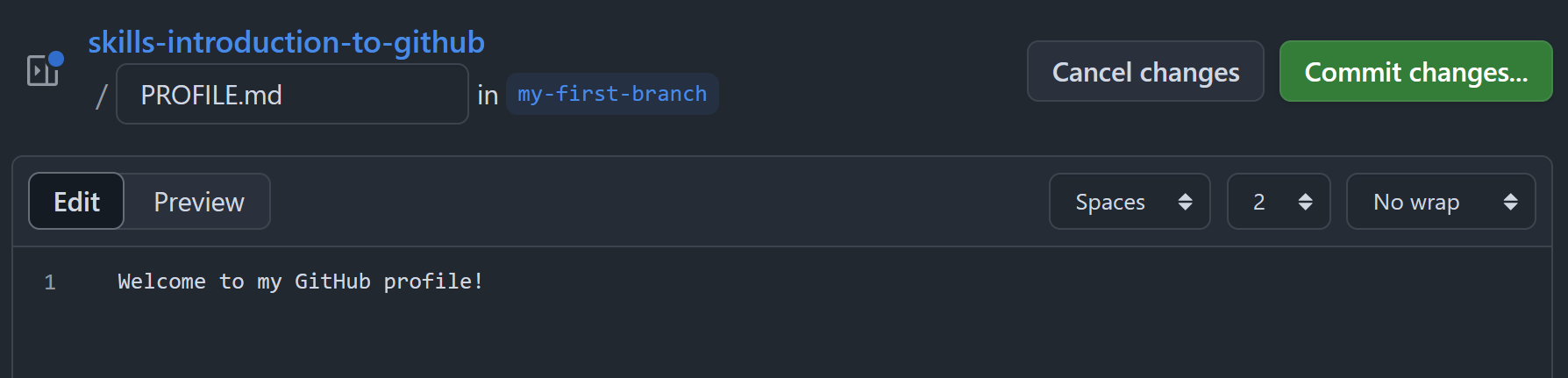This screenshot has width=1568, height=378.
Task: Click the up-down arrows beside Spaces
Action: 1185,202
